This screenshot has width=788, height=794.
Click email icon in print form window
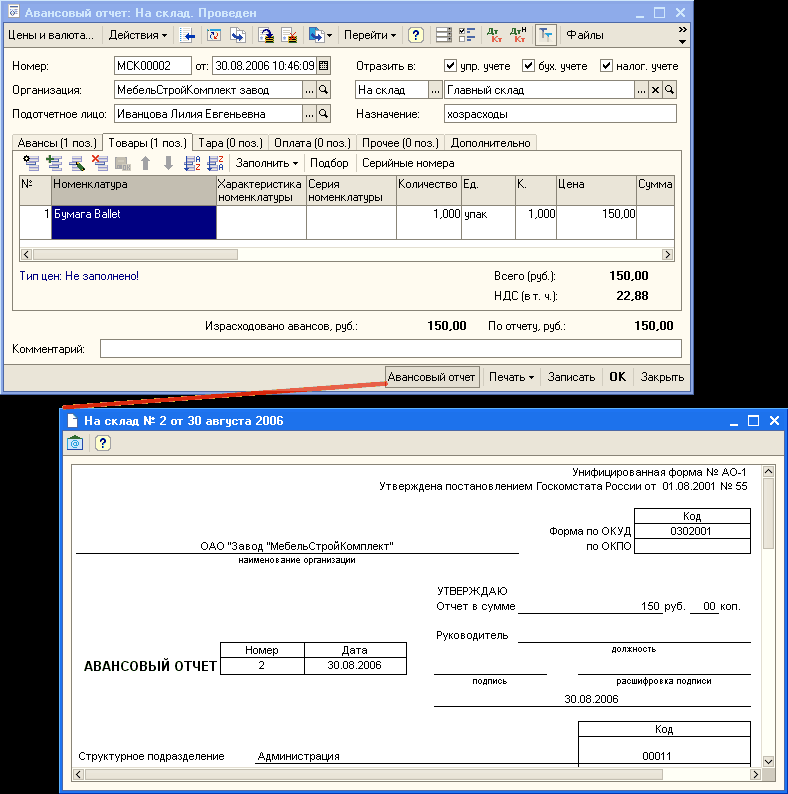75,443
